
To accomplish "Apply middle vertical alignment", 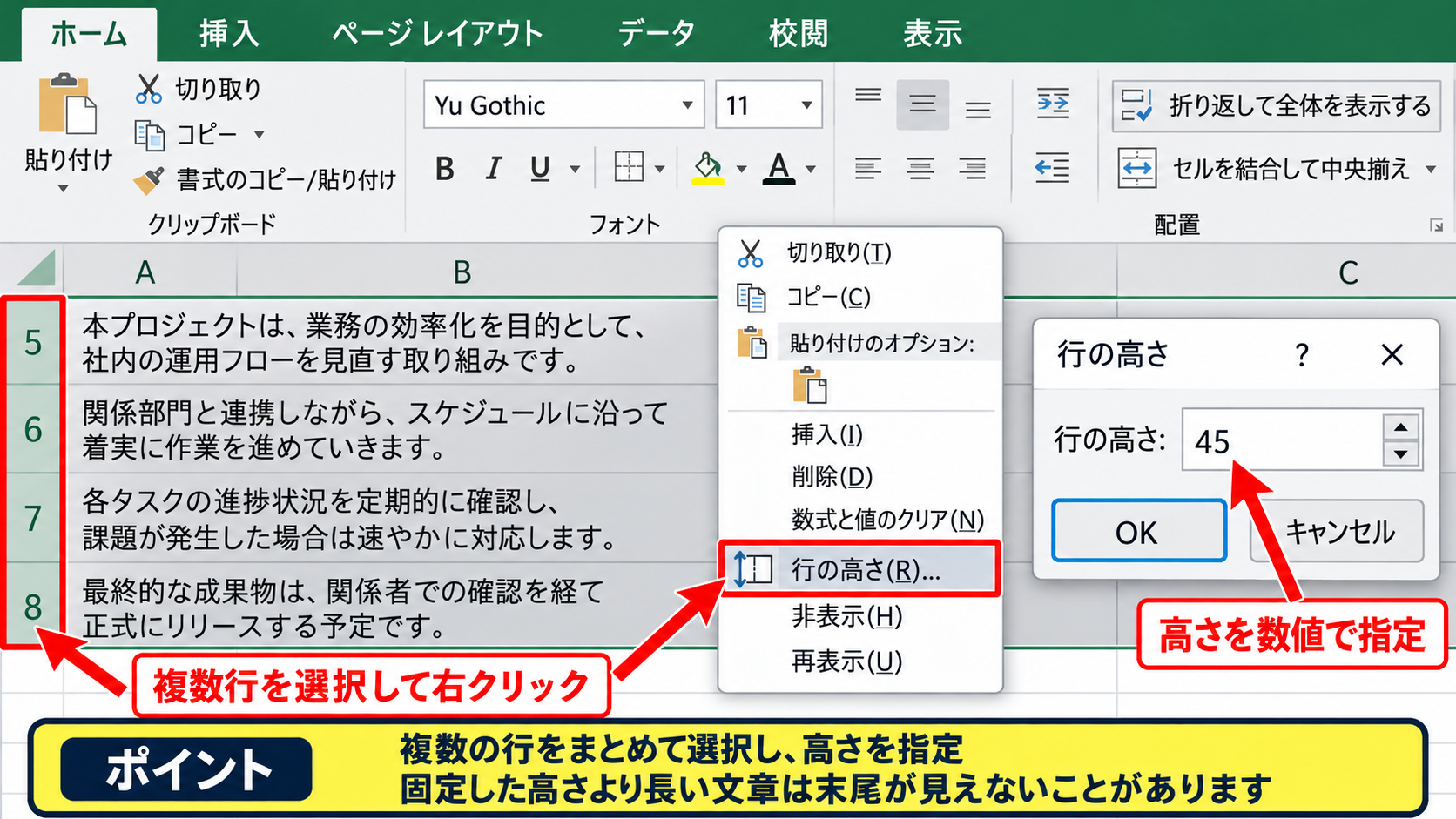I will (x=923, y=104).
